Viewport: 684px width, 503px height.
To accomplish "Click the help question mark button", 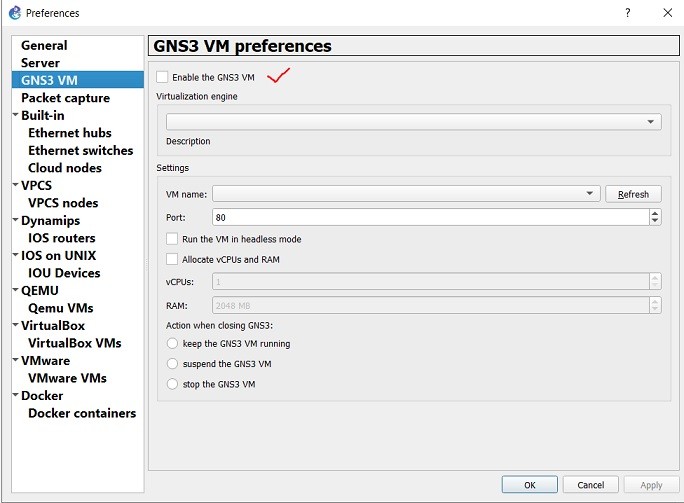I will coord(627,13).
